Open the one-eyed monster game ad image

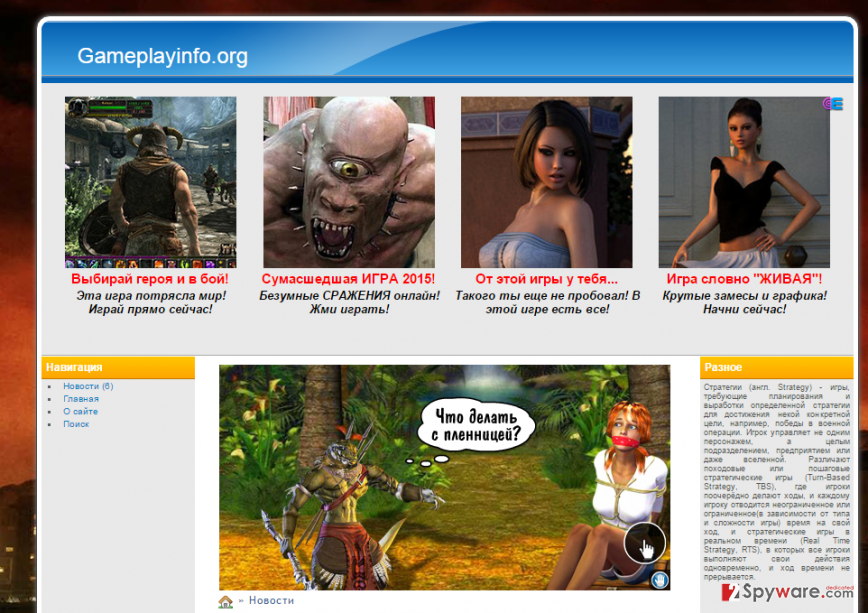349,182
